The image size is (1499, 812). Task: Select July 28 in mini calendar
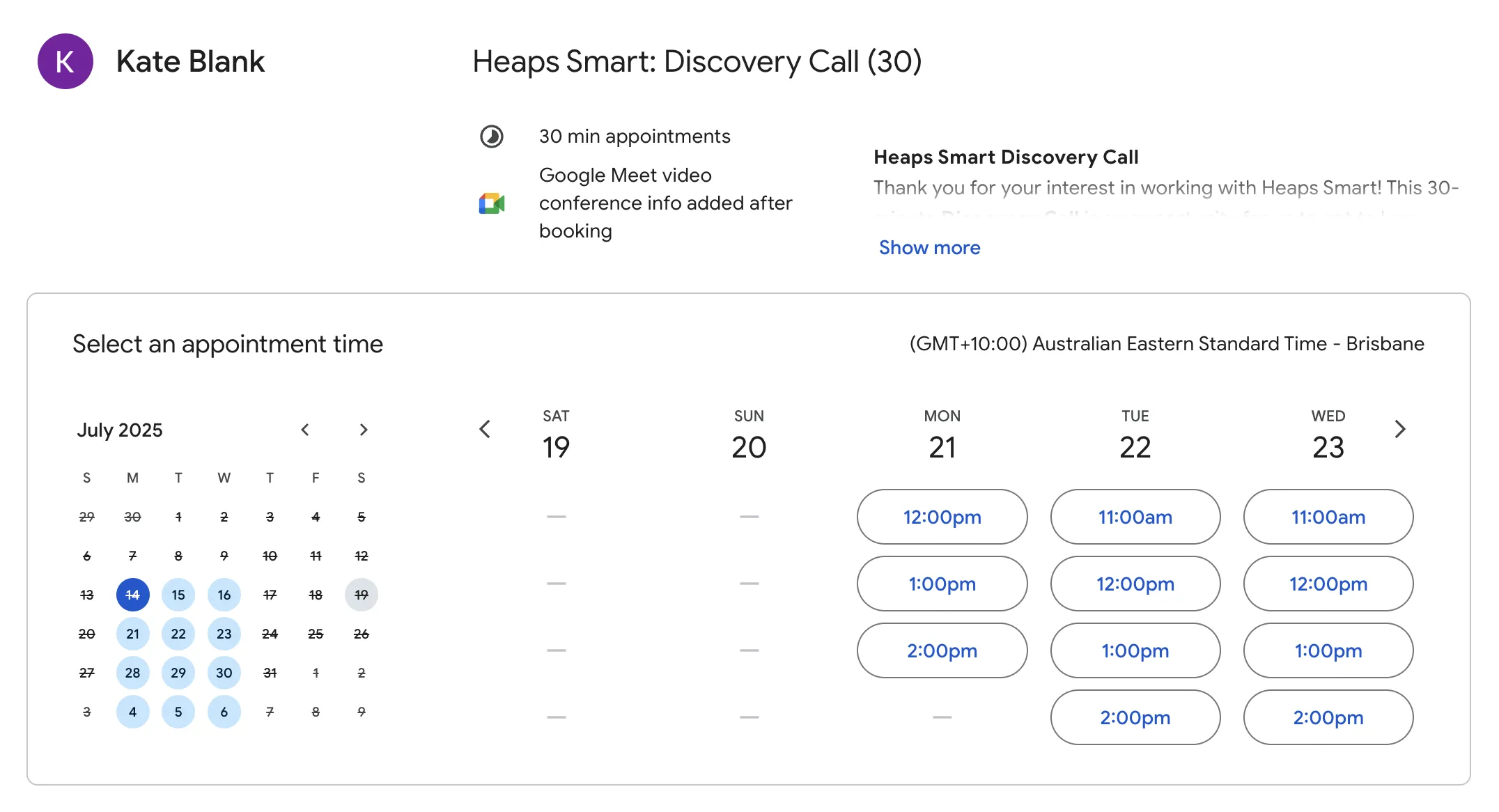coord(132,673)
